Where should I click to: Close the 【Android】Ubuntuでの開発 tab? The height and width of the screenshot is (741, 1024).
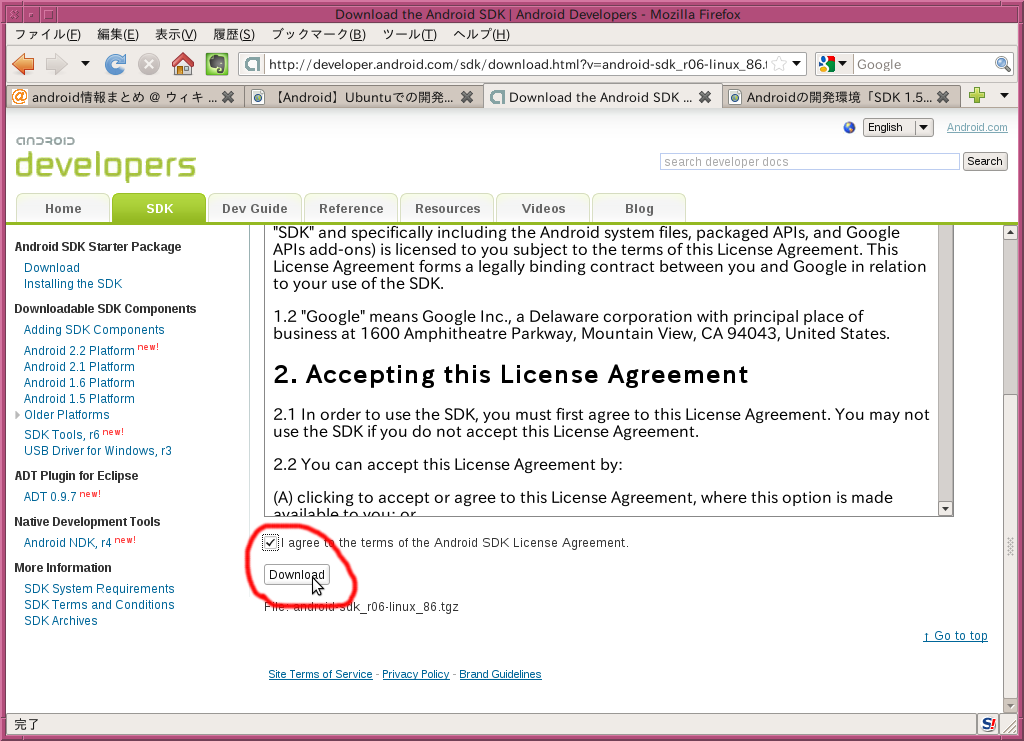(467, 97)
